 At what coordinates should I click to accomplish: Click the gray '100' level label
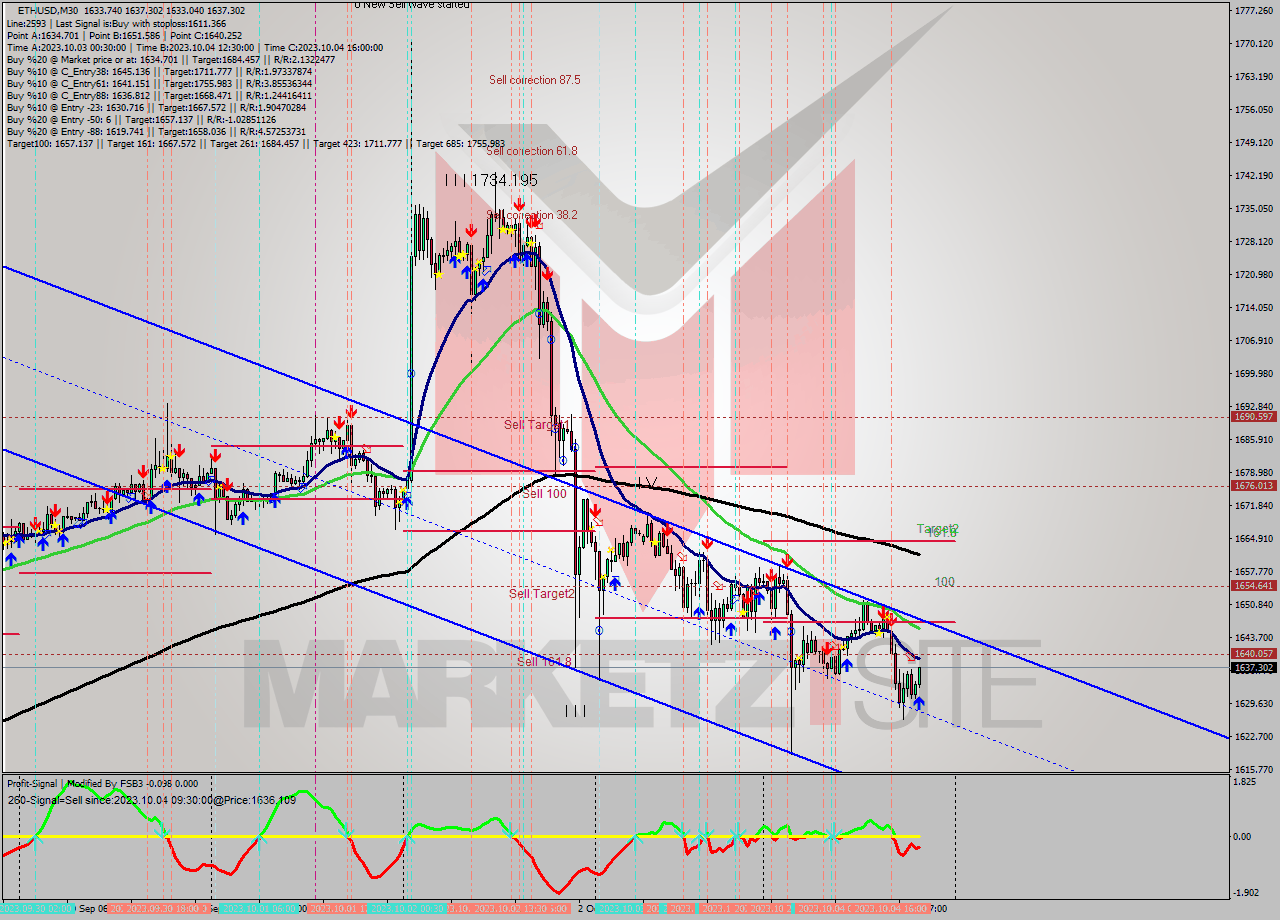pos(944,581)
